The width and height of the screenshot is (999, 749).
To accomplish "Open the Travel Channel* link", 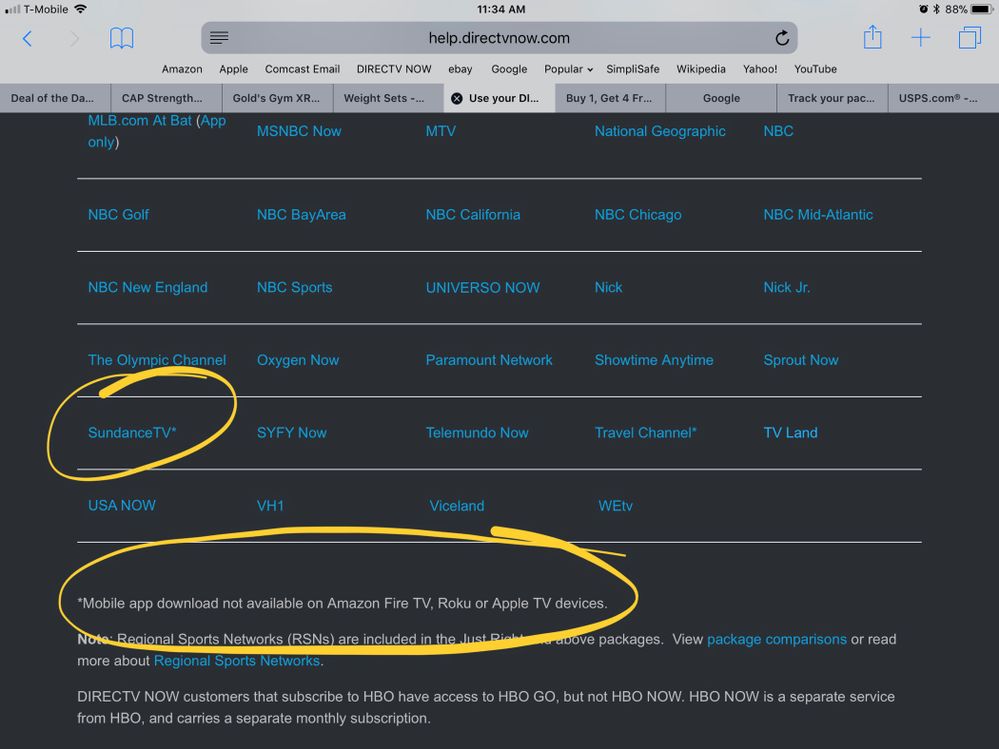I will pyautogui.click(x=645, y=432).
